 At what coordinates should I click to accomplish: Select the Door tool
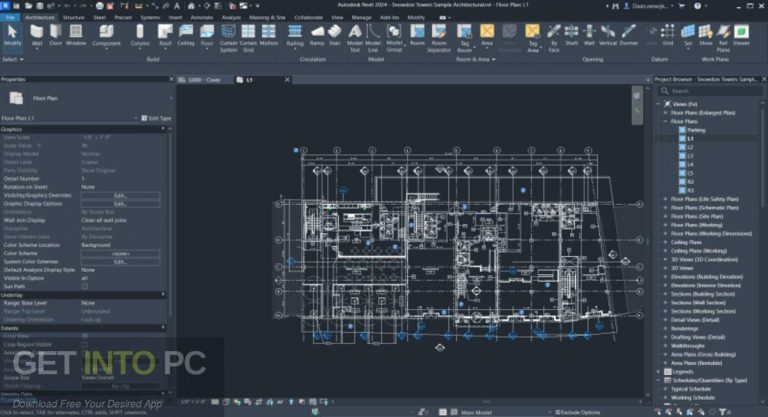pos(56,35)
